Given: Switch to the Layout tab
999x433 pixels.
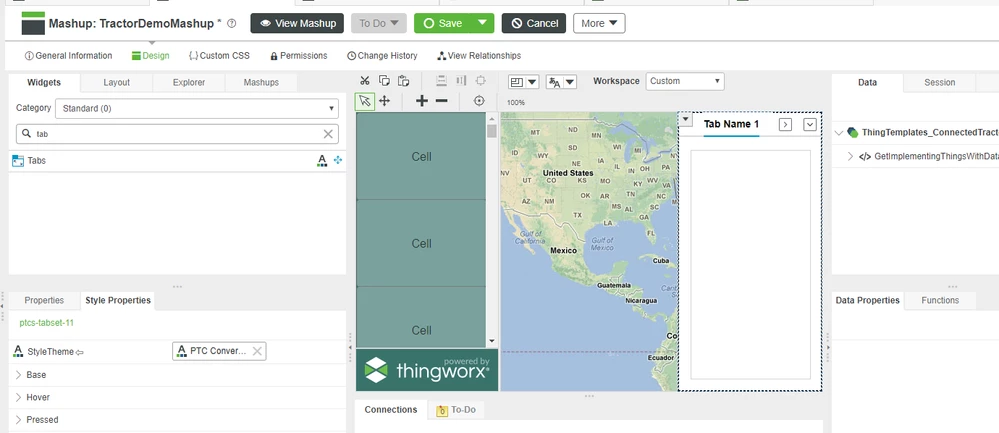Looking at the screenshot, I should tap(117, 82).
